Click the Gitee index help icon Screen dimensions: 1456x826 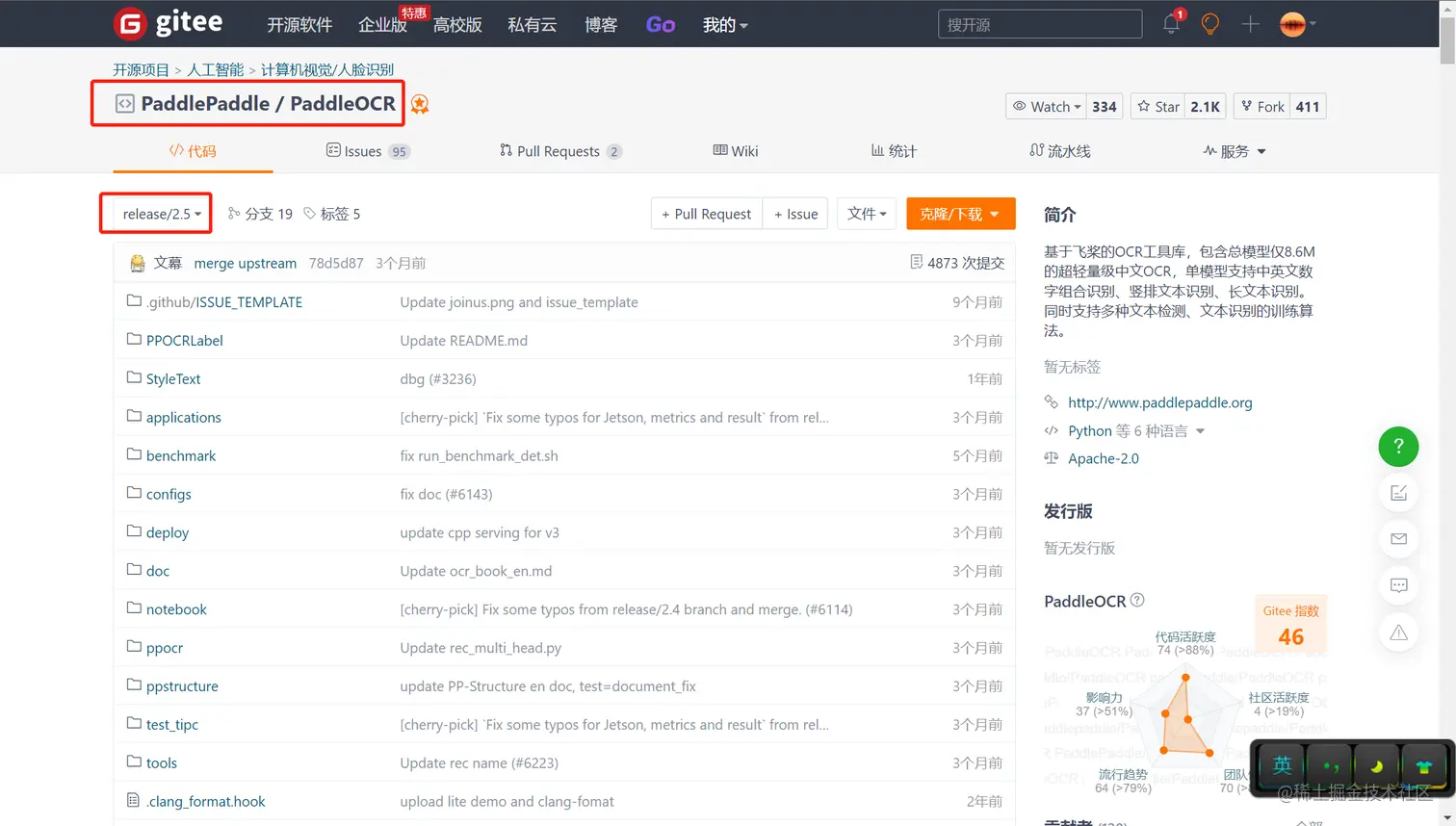[x=1137, y=600]
